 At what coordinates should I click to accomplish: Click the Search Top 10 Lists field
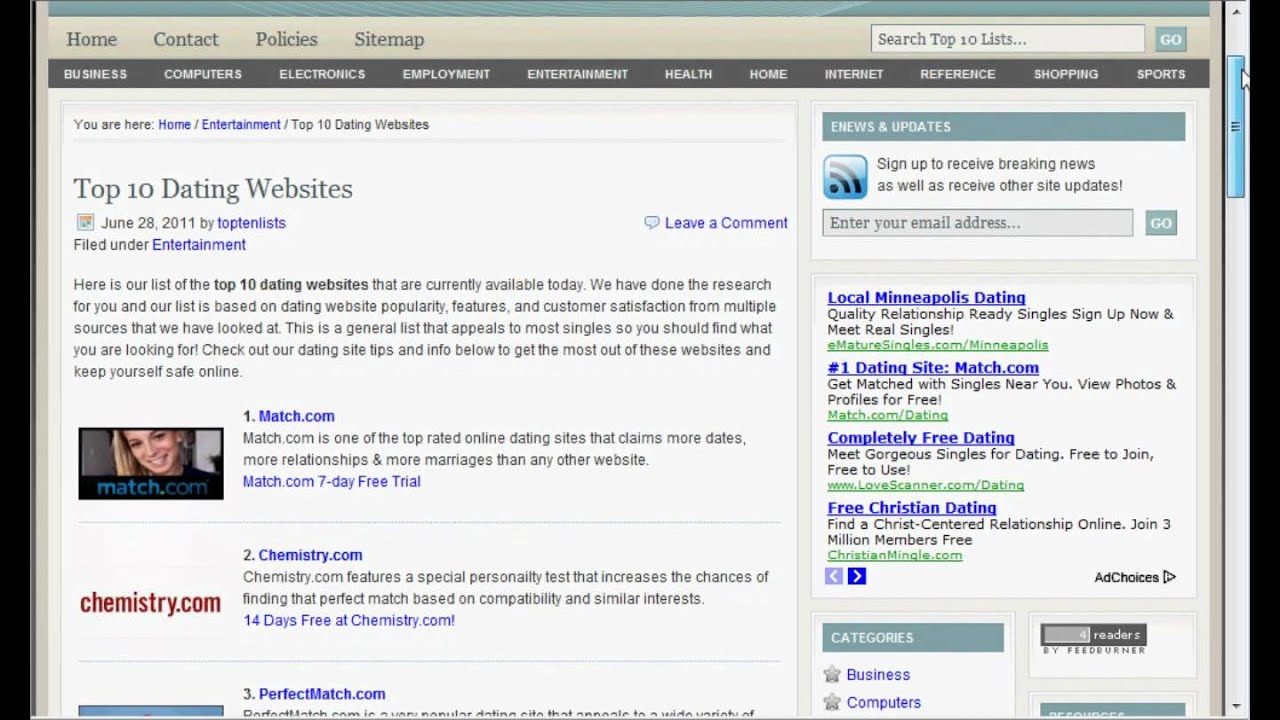(x=1008, y=39)
